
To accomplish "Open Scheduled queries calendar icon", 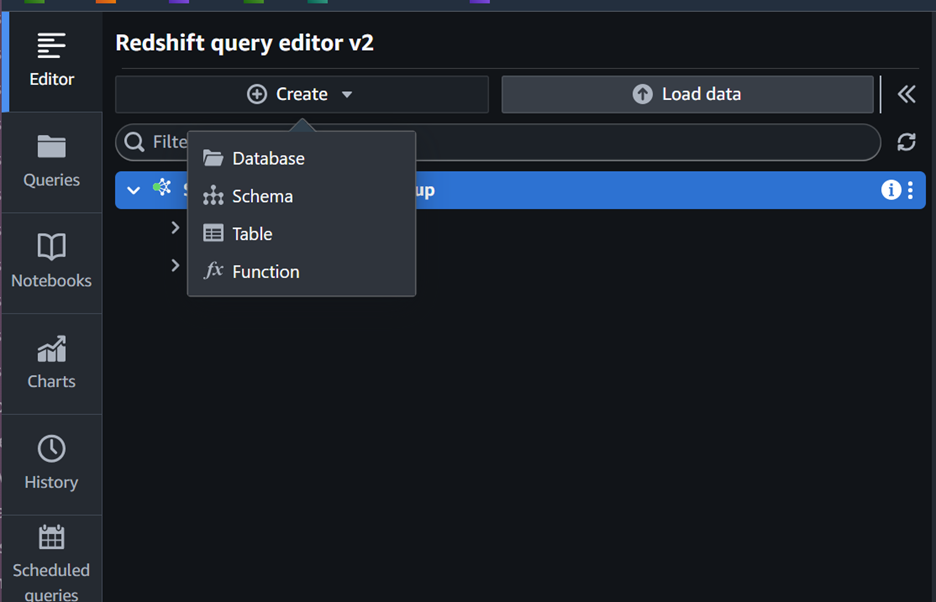I will (51, 538).
